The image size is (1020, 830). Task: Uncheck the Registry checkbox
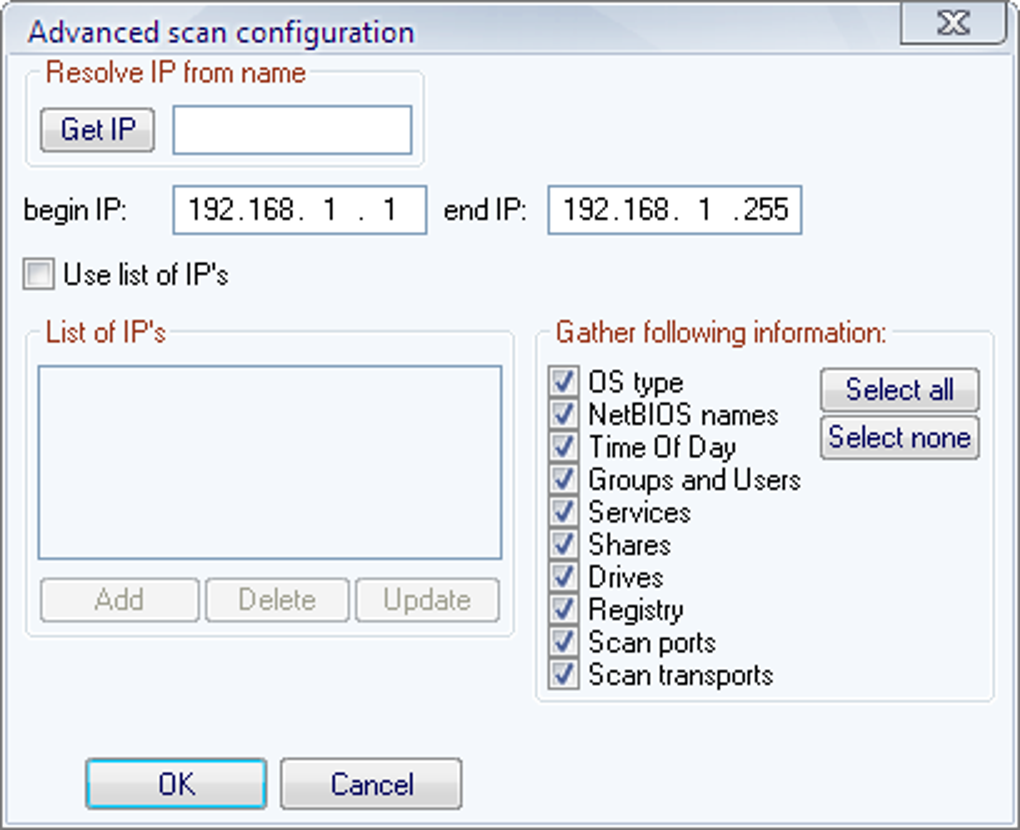click(x=564, y=610)
